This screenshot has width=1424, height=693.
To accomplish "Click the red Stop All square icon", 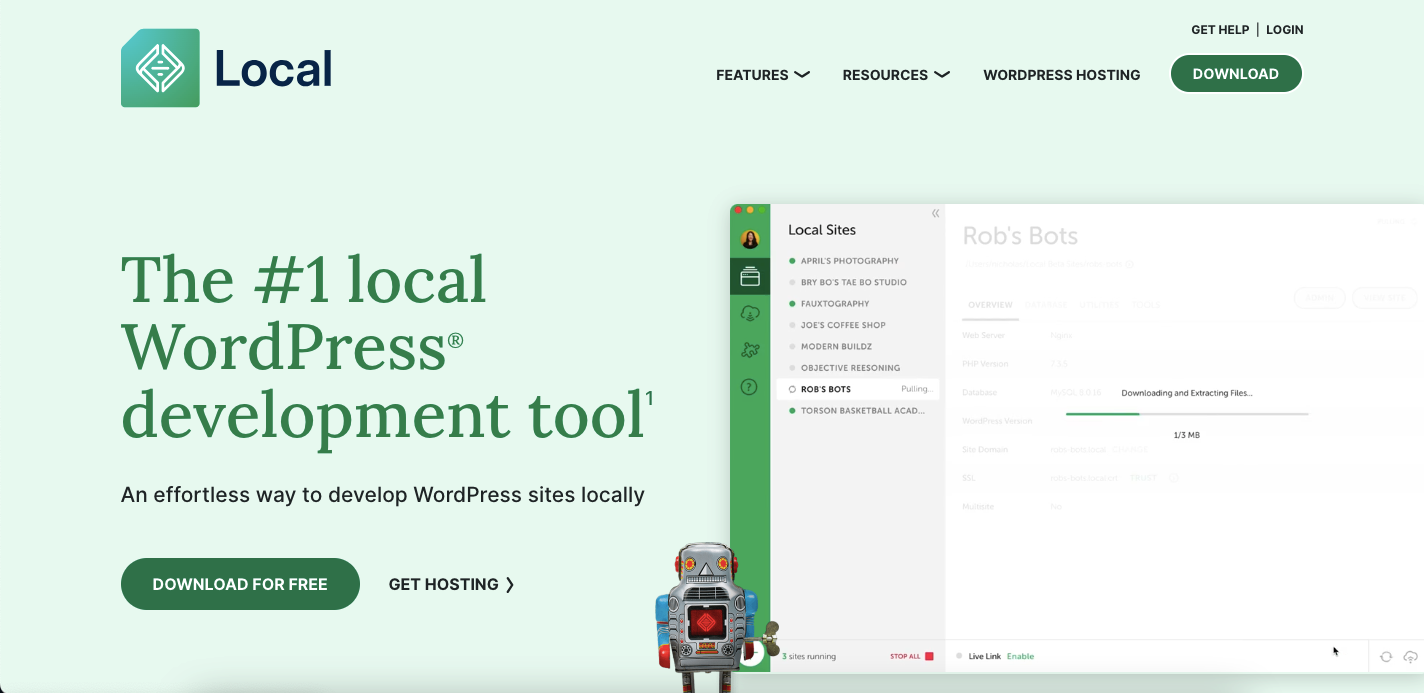I will pyautogui.click(x=929, y=656).
